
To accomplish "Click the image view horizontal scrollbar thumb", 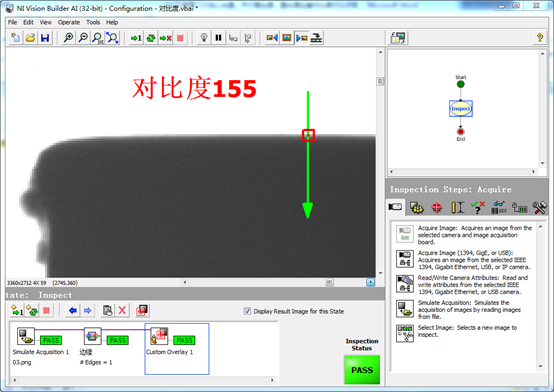I will 329,282.
